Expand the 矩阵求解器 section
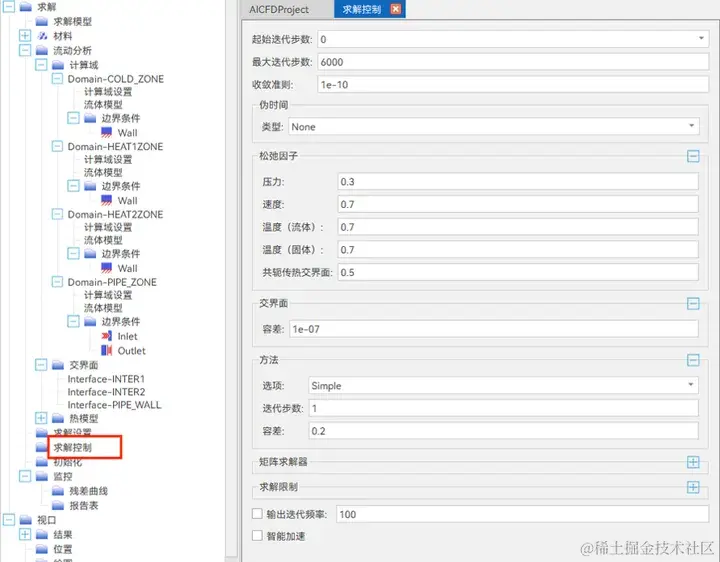 [693, 462]
